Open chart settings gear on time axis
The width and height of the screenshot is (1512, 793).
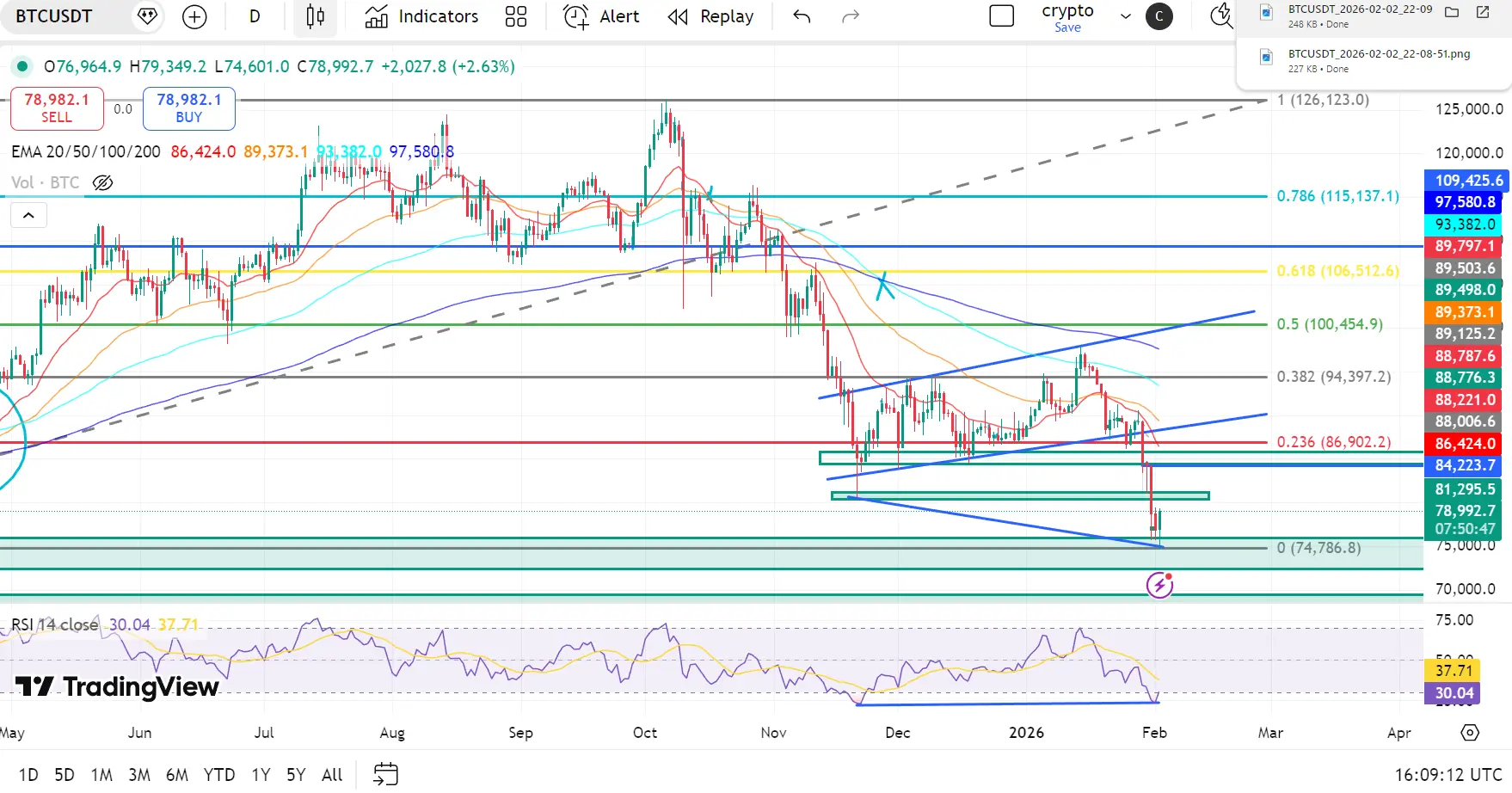click(1470, 733)
